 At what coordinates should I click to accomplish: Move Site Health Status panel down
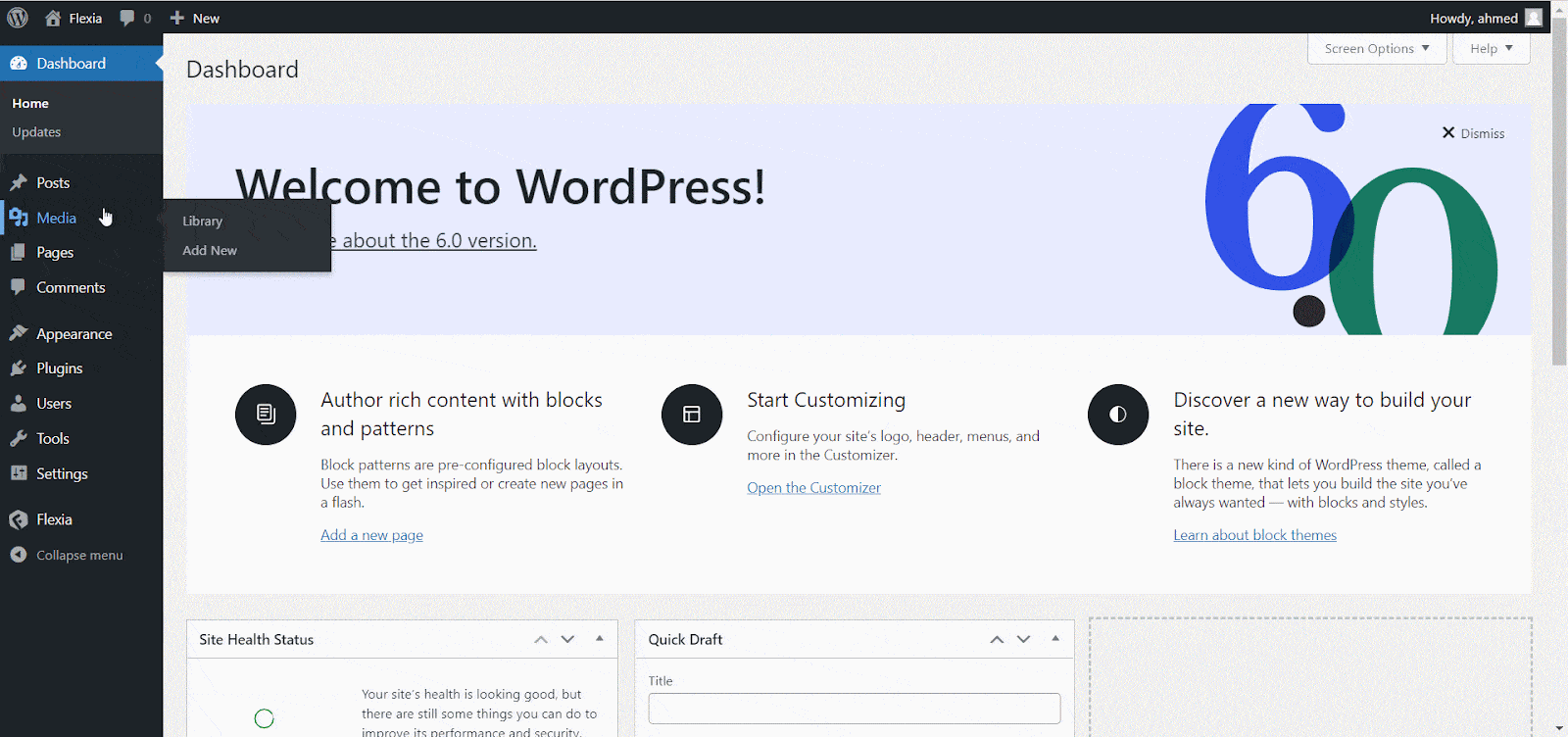click(x=567, y=639)
